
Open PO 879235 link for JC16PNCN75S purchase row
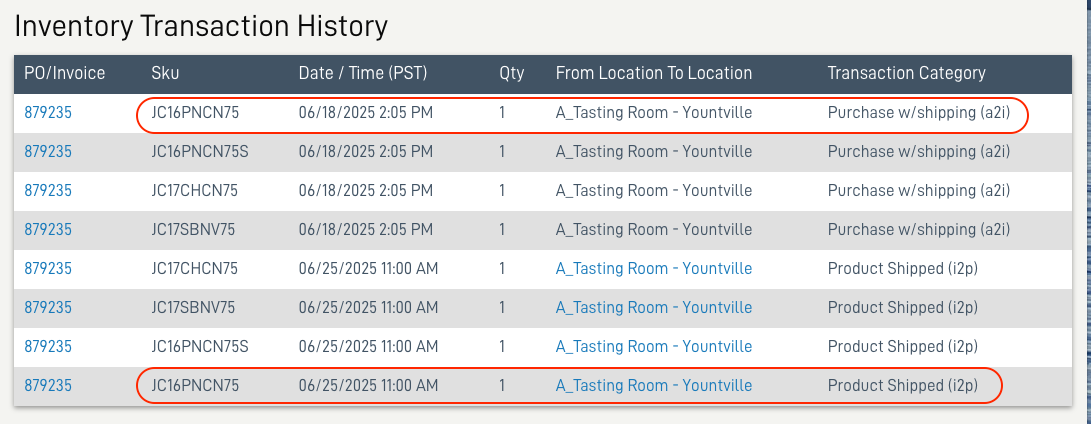tap(48, 152)
